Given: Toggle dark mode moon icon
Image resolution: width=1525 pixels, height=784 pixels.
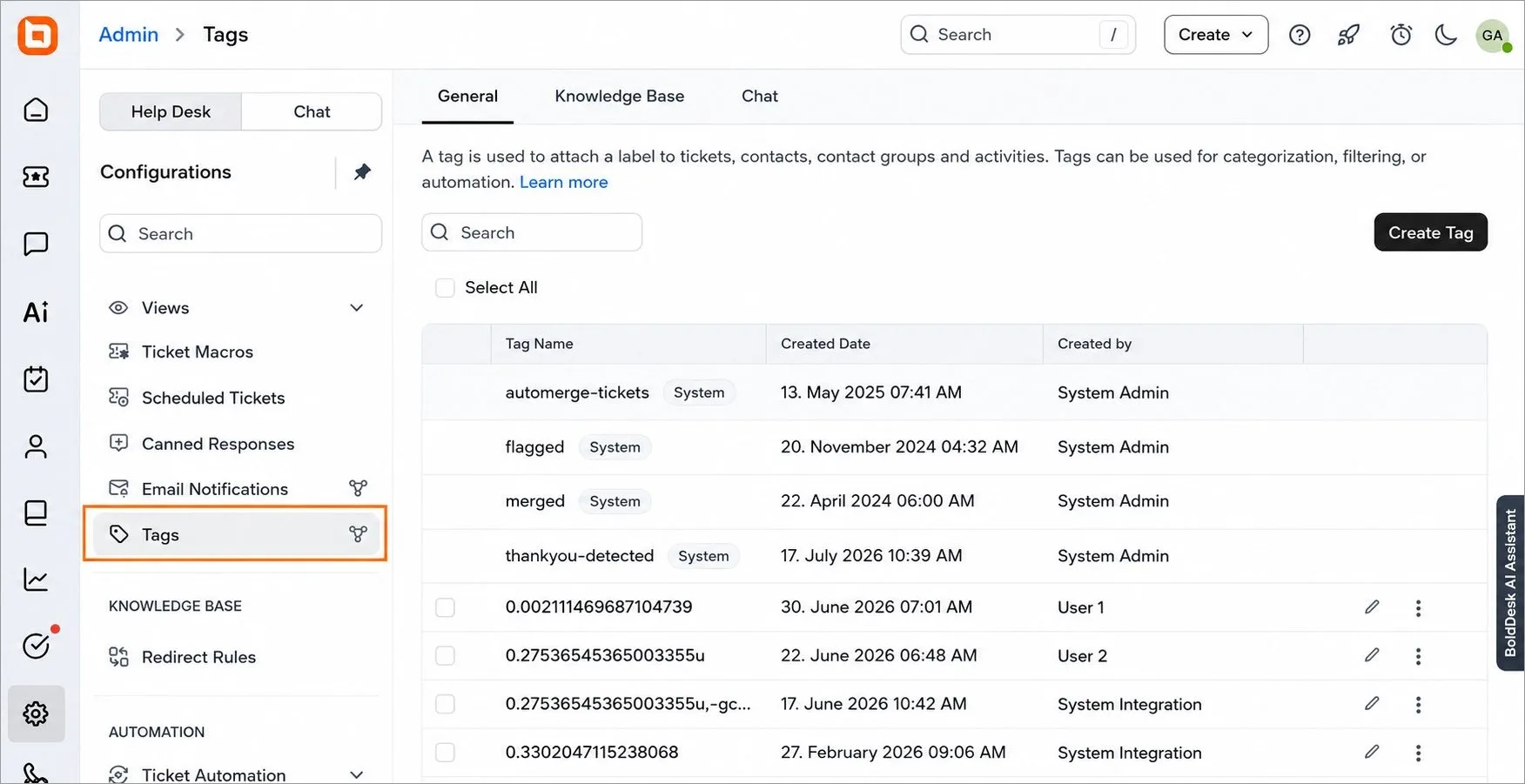Looking at the screenshot, I should 1446,35.
